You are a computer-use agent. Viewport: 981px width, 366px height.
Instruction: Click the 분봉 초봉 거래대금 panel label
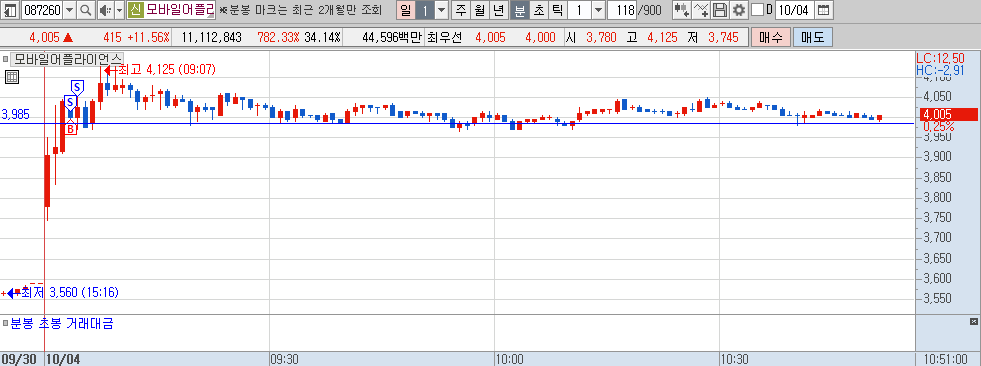tap(62, 323)
